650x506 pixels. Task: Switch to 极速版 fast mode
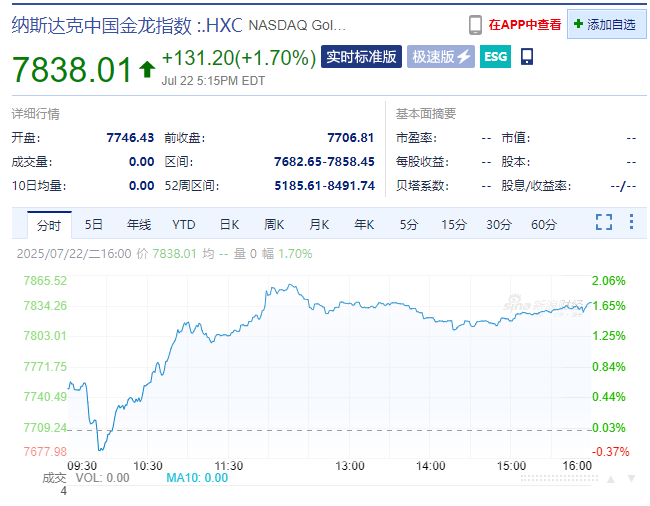pyautogui.click(x=441, y=57)
